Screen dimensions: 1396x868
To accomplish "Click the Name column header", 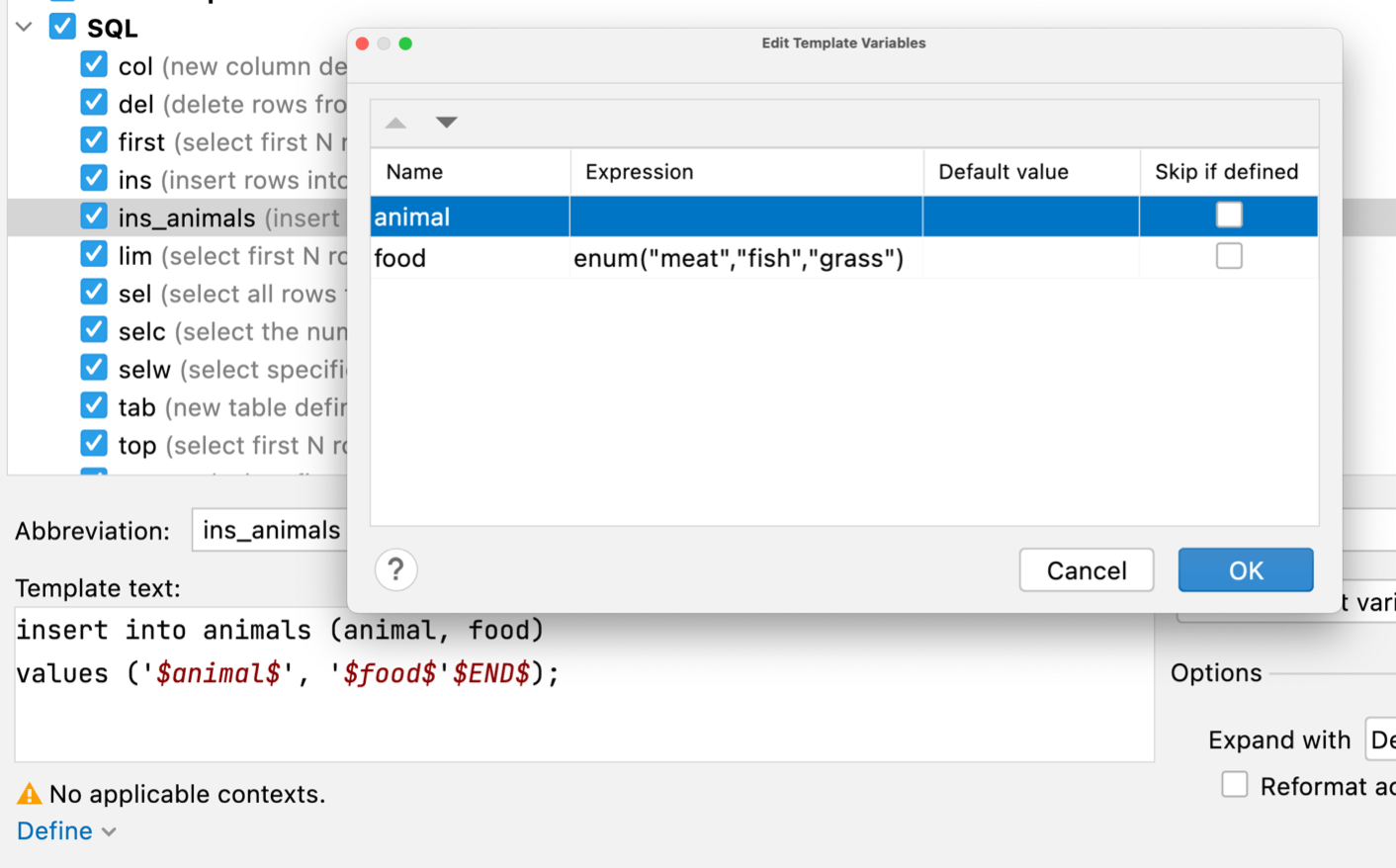I will coord(471,172).
